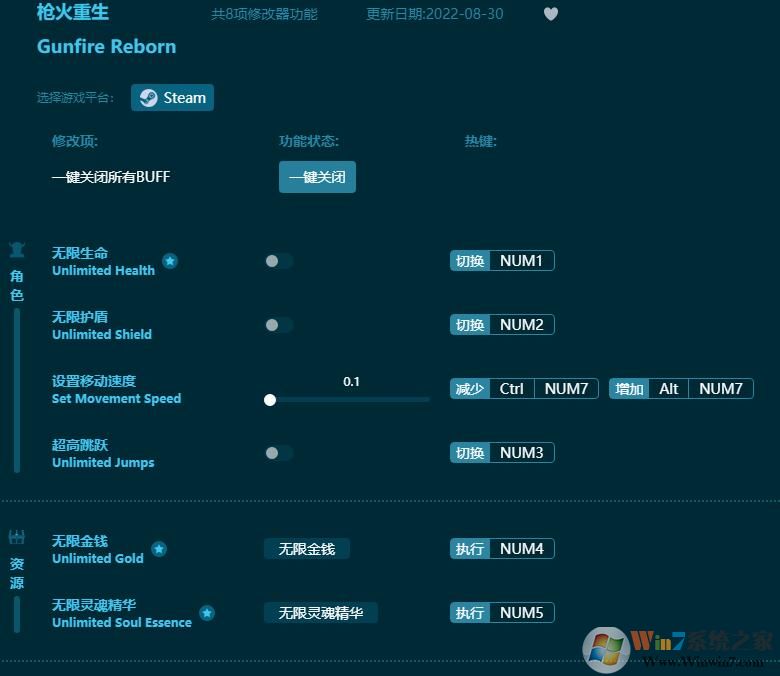Click the Set Movement Speed label
Screen dimensions: 780x676
click(x=116, y=398)
